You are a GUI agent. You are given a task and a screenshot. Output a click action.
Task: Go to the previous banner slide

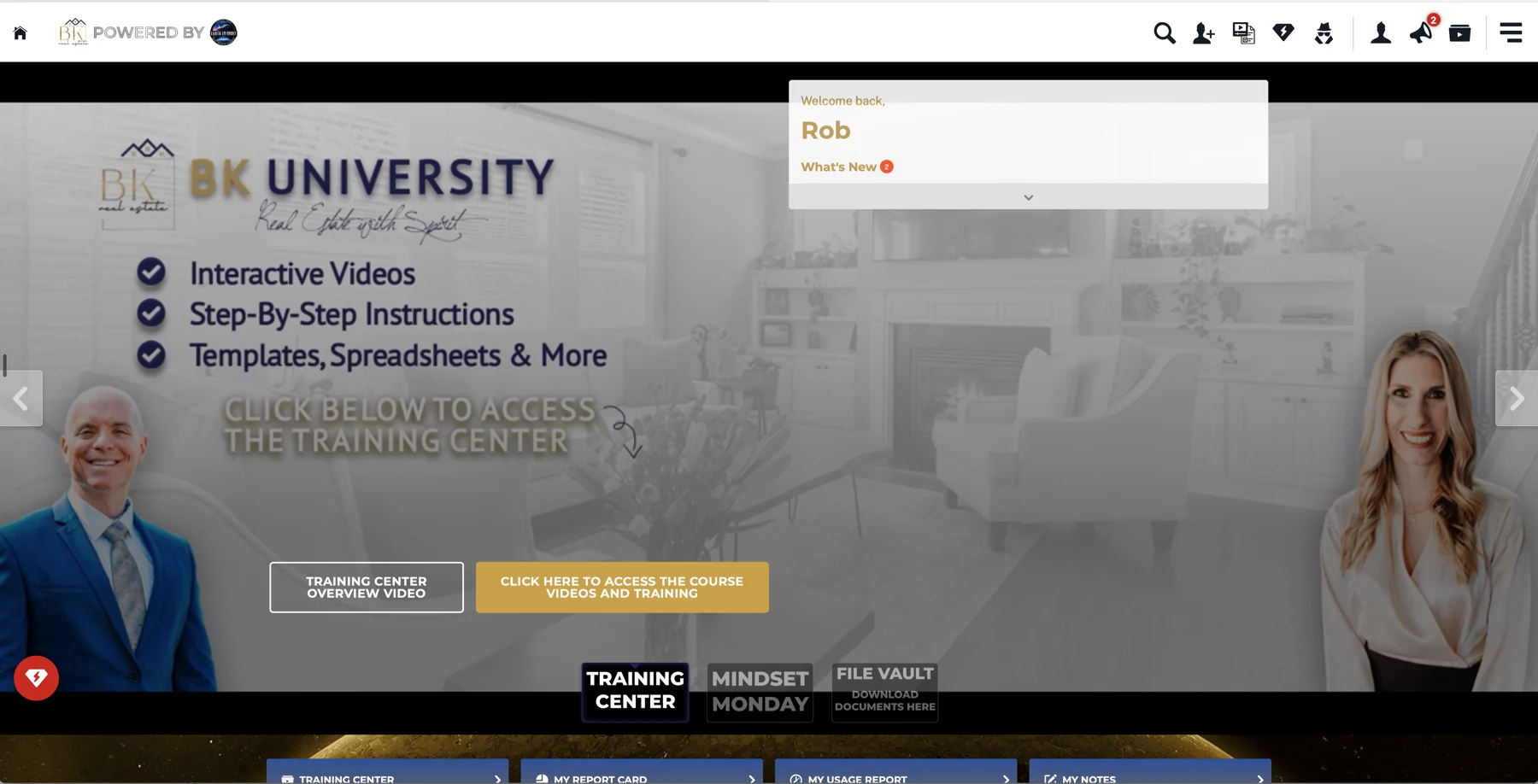click(x=21, y=398)
